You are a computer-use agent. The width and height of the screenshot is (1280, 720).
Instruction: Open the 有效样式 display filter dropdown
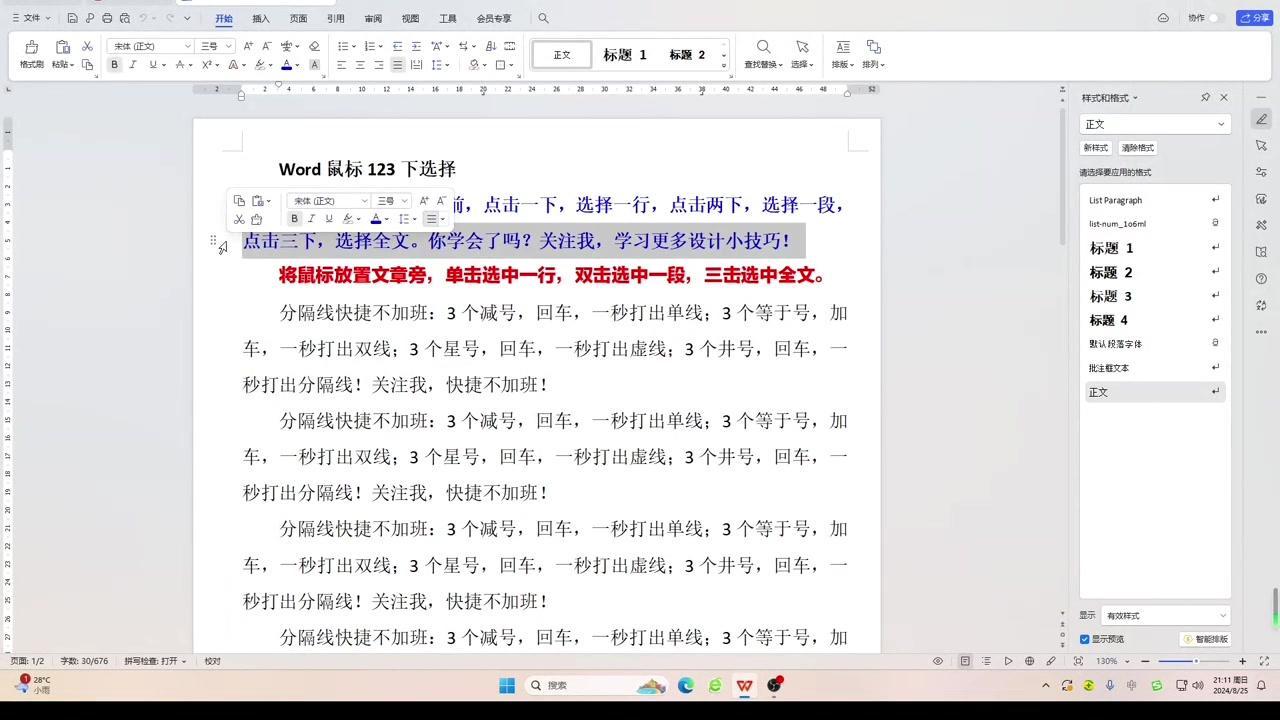[1166, 616]
